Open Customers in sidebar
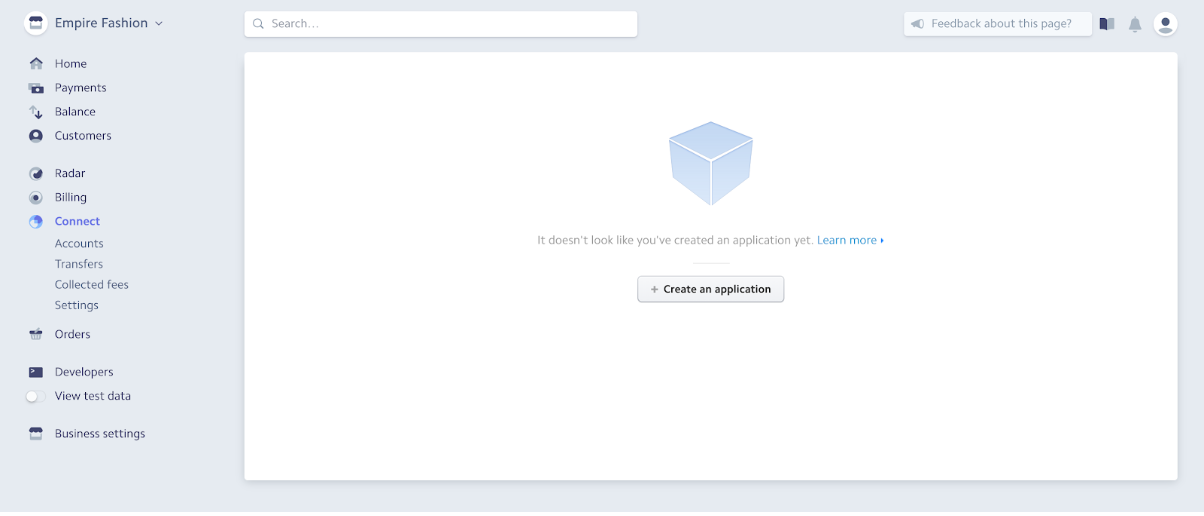The height and width of the screenshot is (516, 1204). click(x=83, y=136)
